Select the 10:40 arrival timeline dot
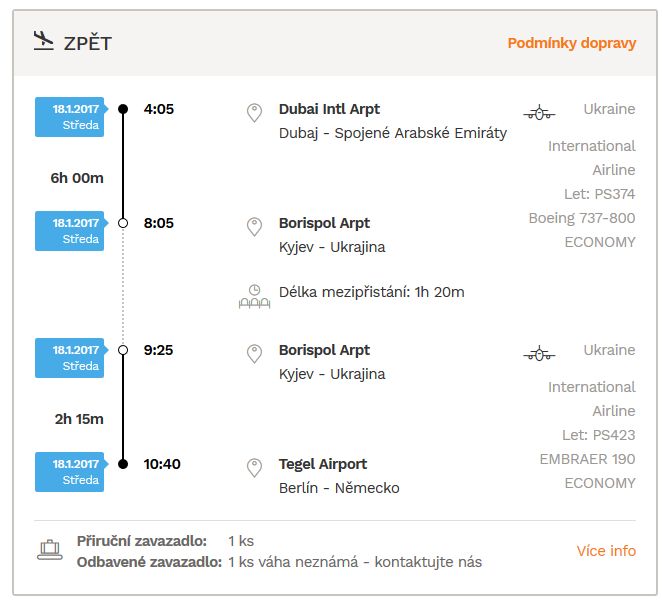This screenshot has width=662, height=603. [x=123, y=464]
